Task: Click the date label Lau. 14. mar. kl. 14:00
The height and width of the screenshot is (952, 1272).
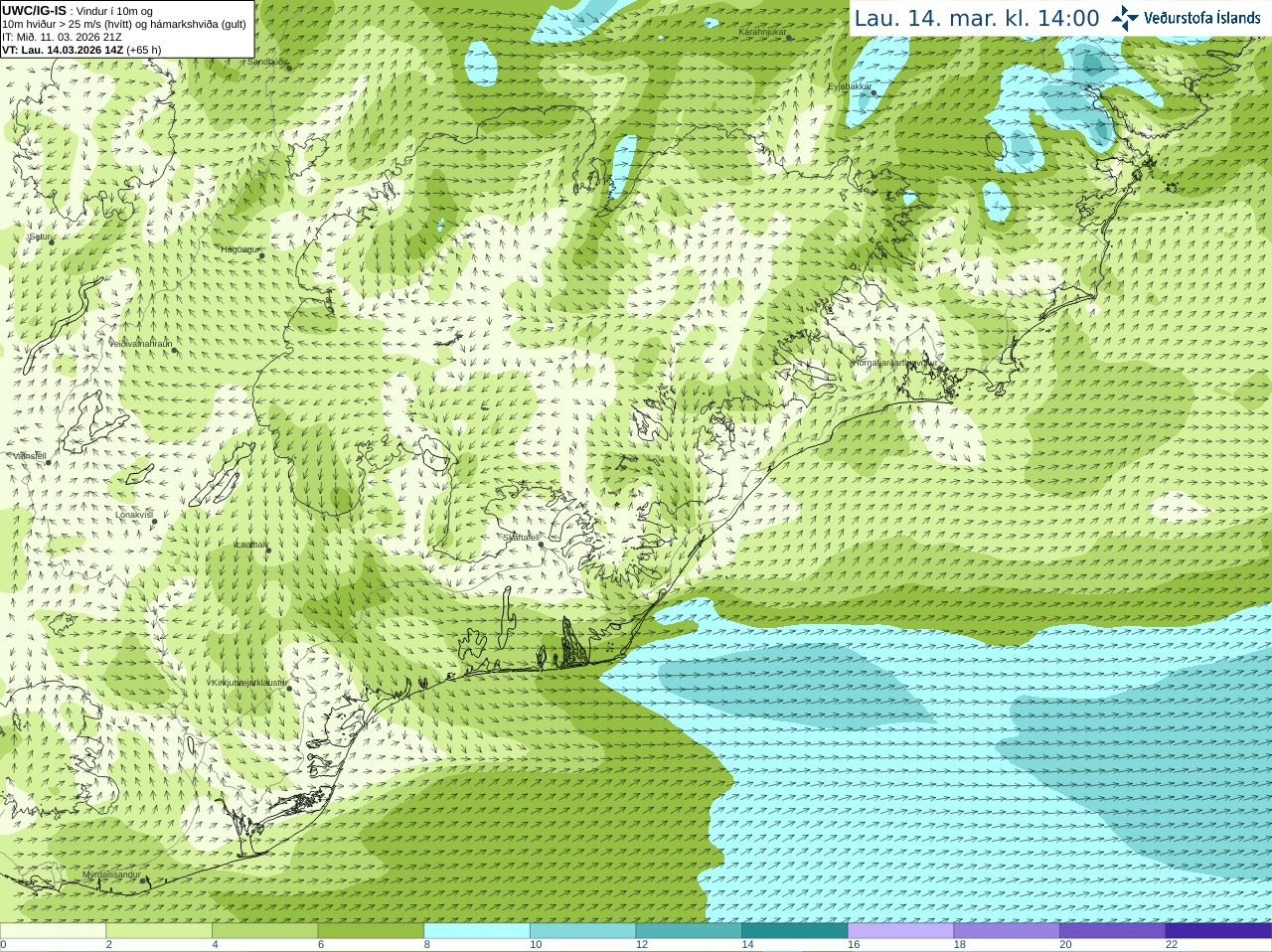Action: pyautogui.click(x=977, y=19)
